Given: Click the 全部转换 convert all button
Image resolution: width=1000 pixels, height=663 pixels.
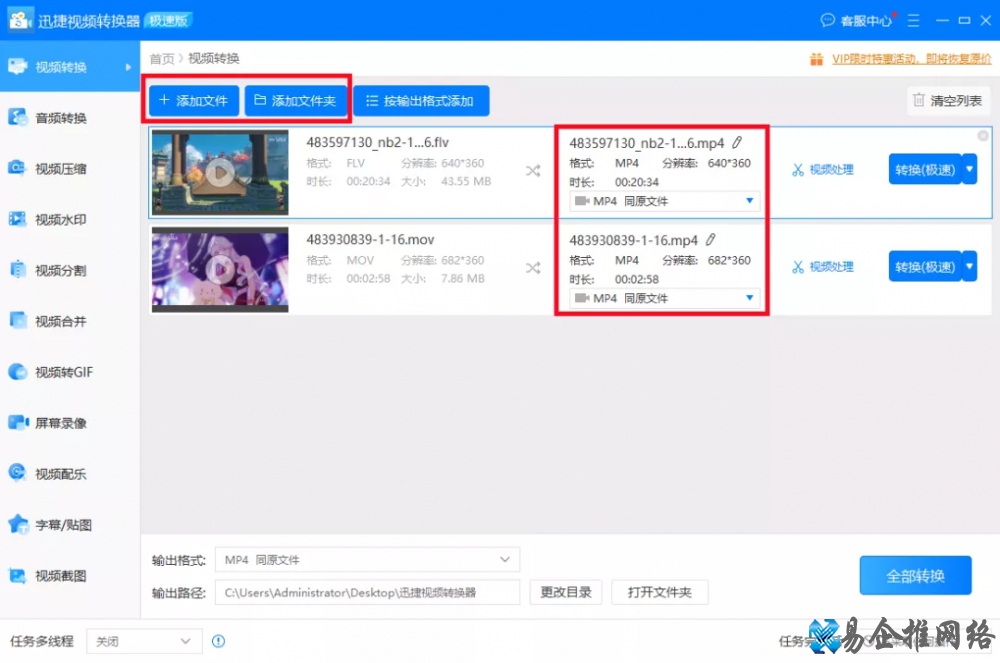Looking at the screenshot, I should (x=915, y=575).
